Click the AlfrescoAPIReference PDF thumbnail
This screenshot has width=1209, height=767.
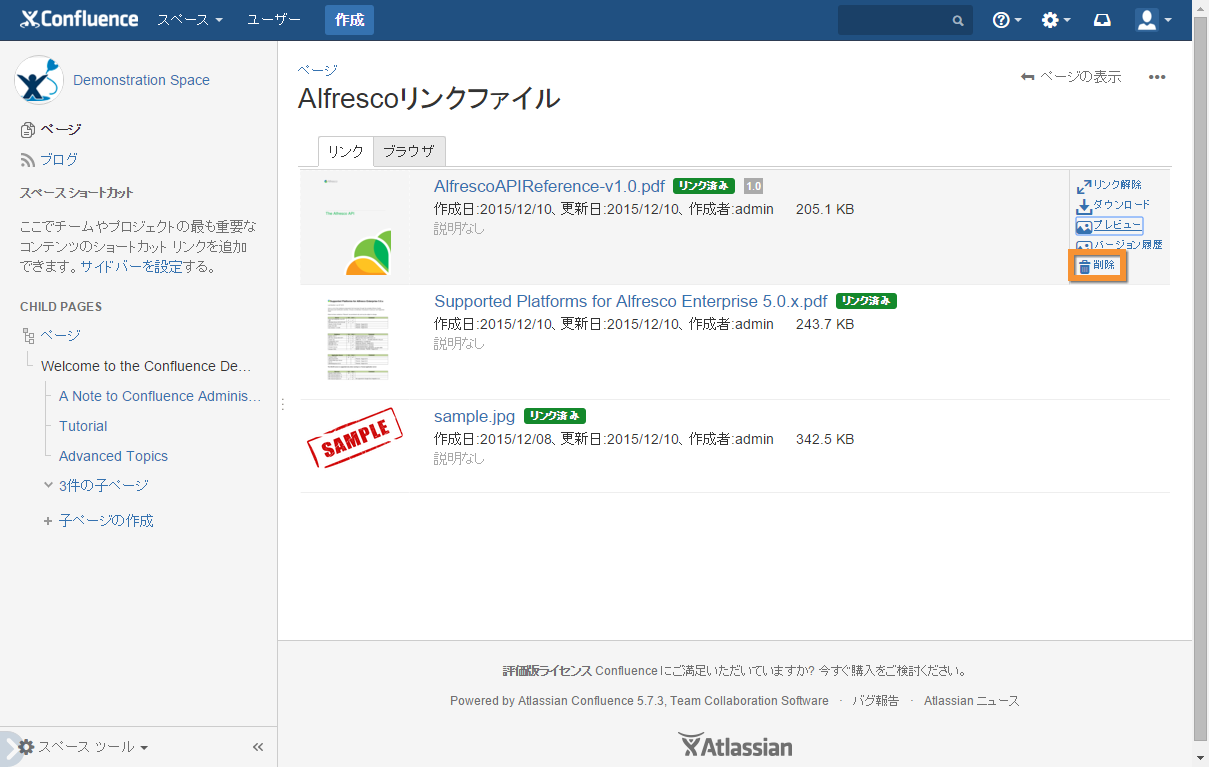pyautogui.click(x=358, y=227)
